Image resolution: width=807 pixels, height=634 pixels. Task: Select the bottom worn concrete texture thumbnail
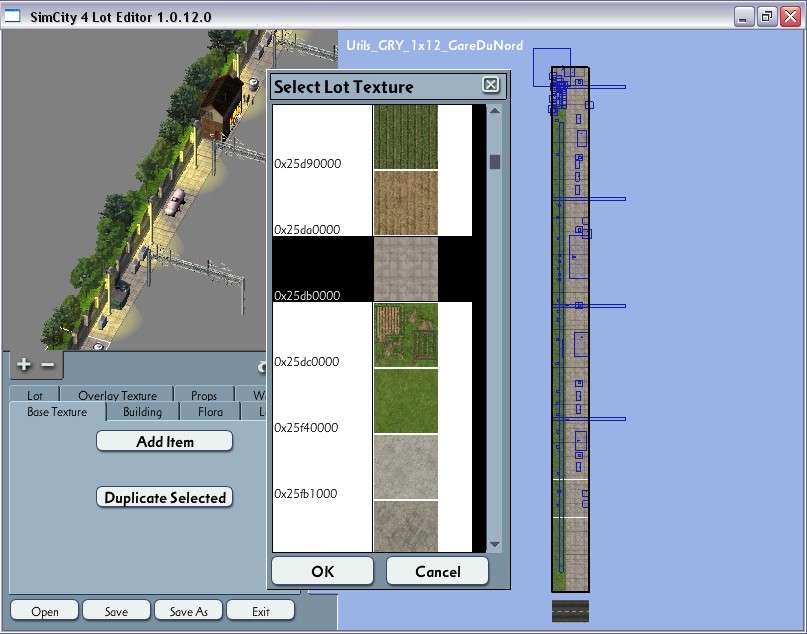[406, 526]
